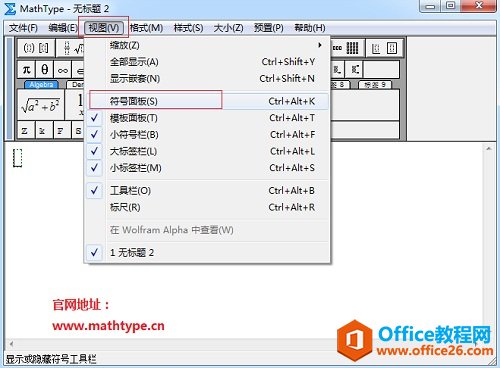Open the 大小(Z) menu
The height and width of the screenshot is (368, 500).
[x=228, y=28]
